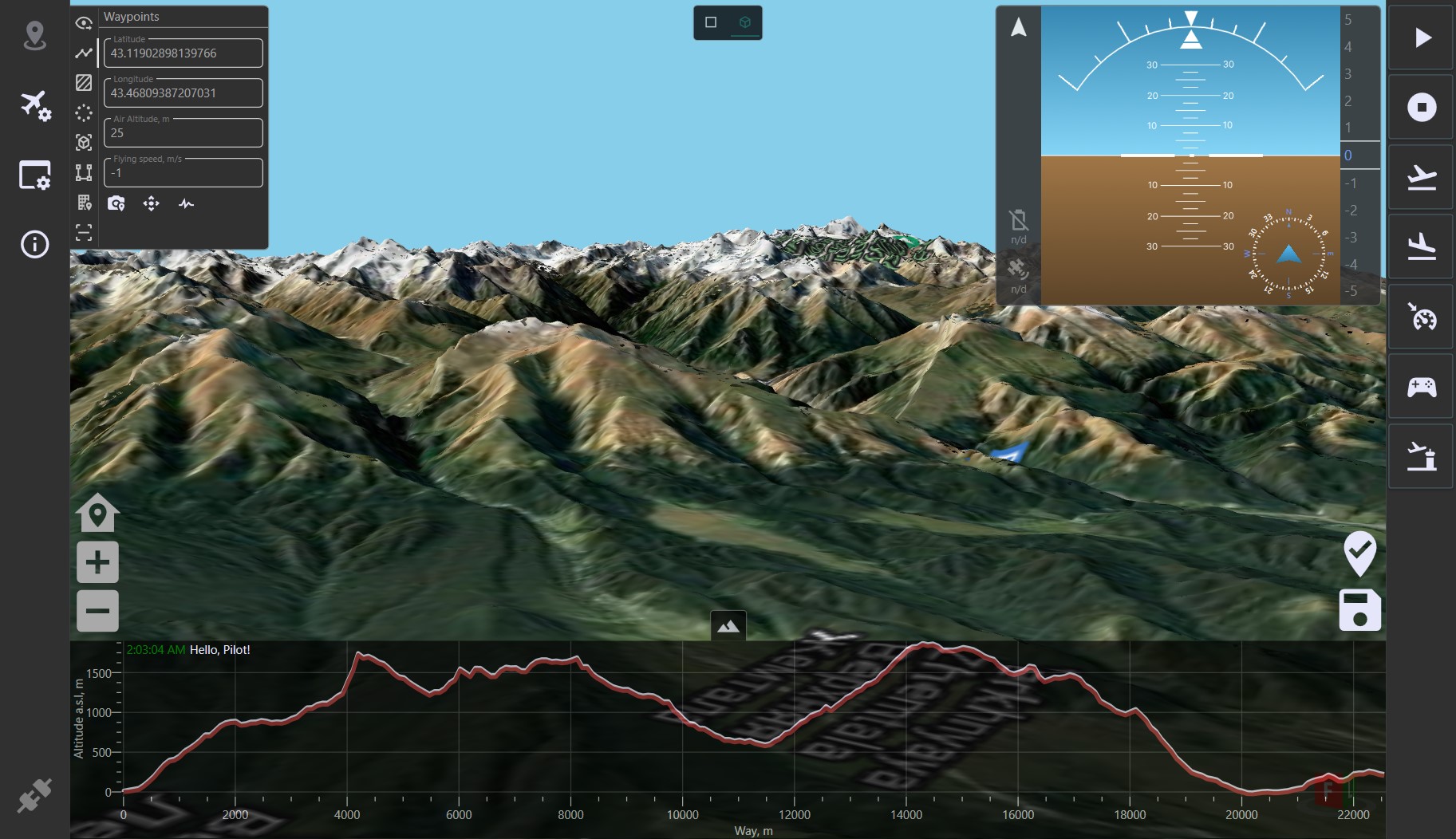Zoom in the map with plus button
The height and width of the screenshot is (839, 1456).
97,562
